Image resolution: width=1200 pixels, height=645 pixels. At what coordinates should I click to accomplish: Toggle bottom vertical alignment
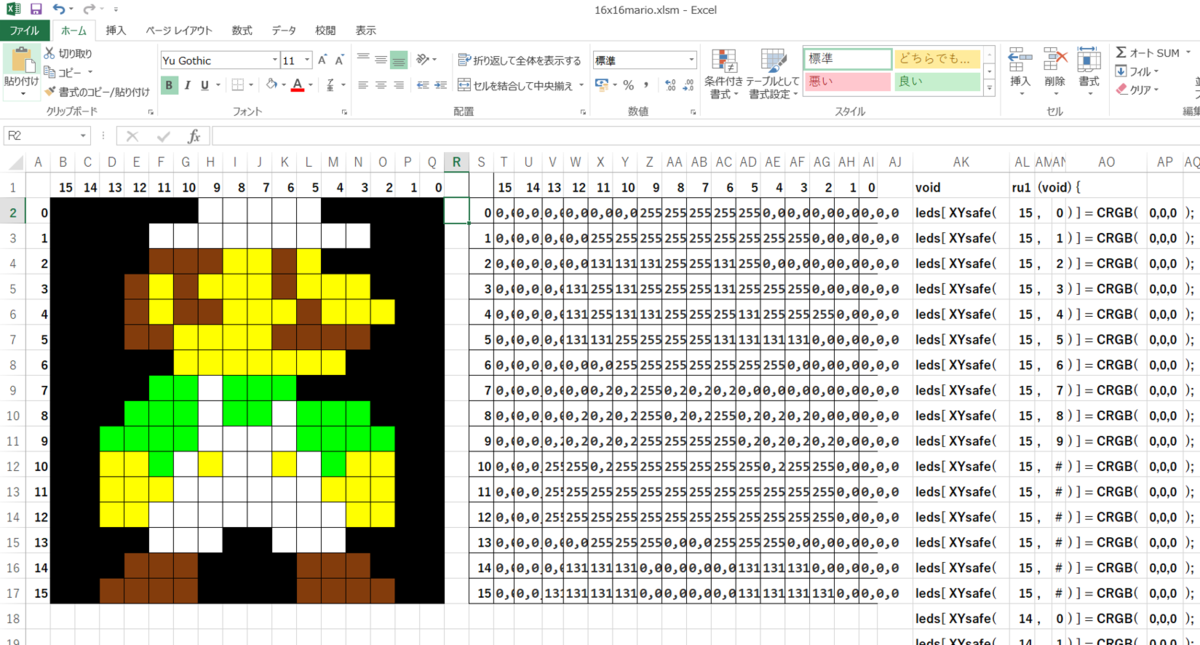pos(399,60)
